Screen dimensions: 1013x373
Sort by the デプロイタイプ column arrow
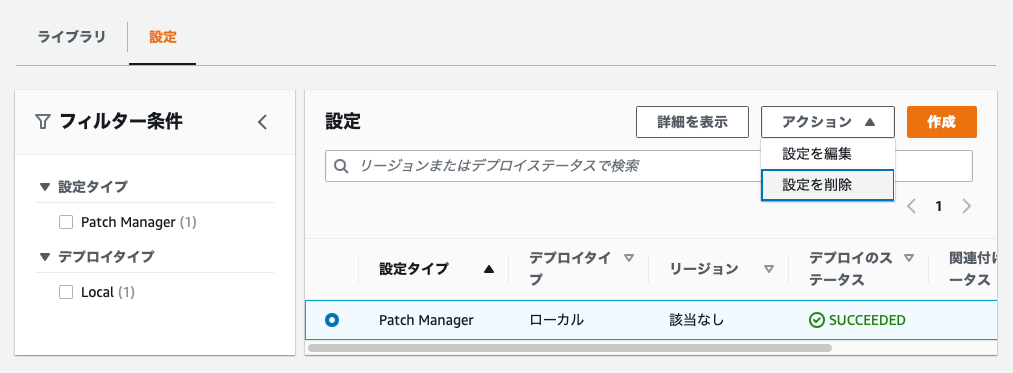pyautogui.click(x=629, y=259)
